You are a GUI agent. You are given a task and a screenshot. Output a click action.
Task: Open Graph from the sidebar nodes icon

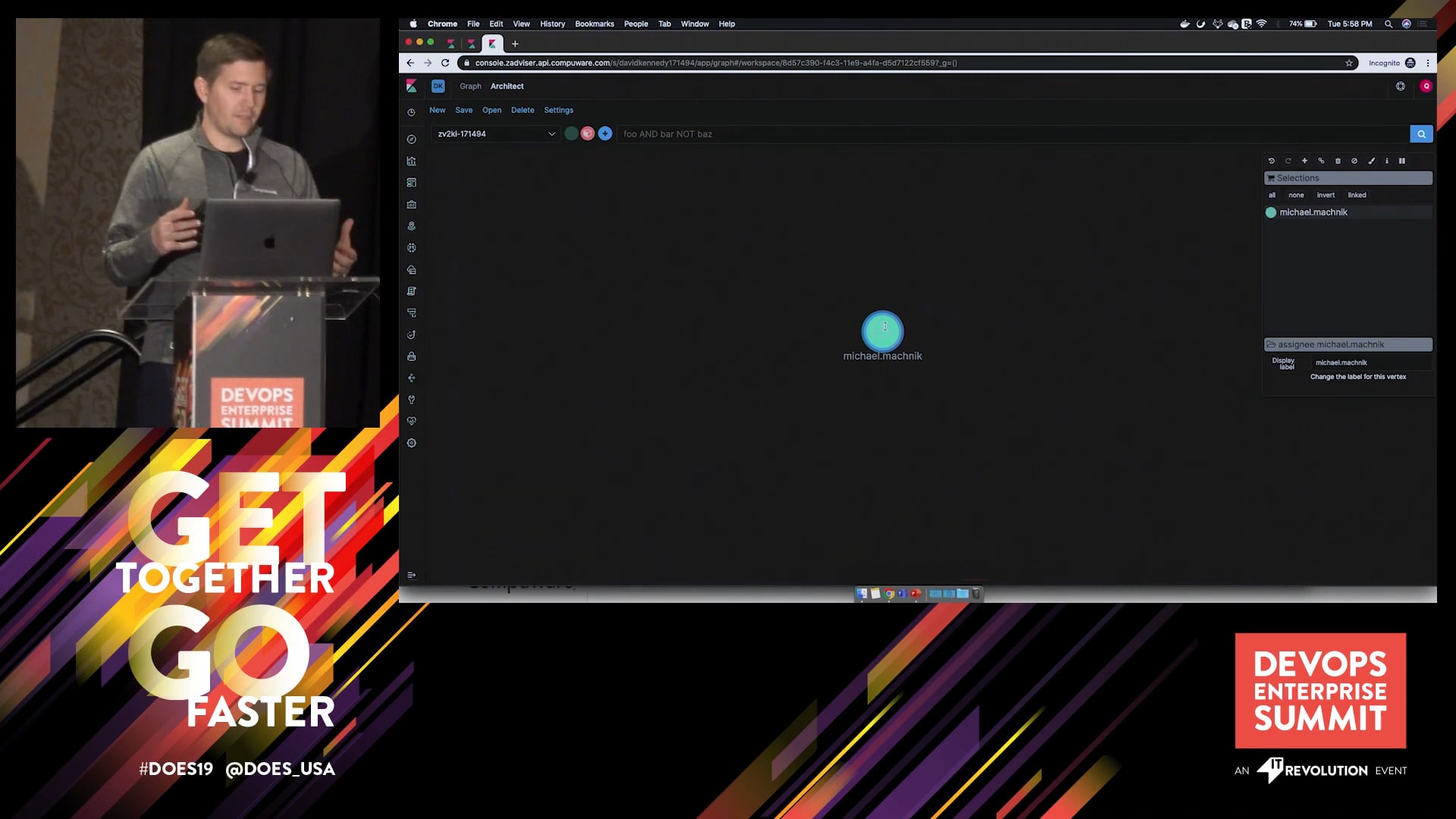pyautogui.click(x=411, y=378)
